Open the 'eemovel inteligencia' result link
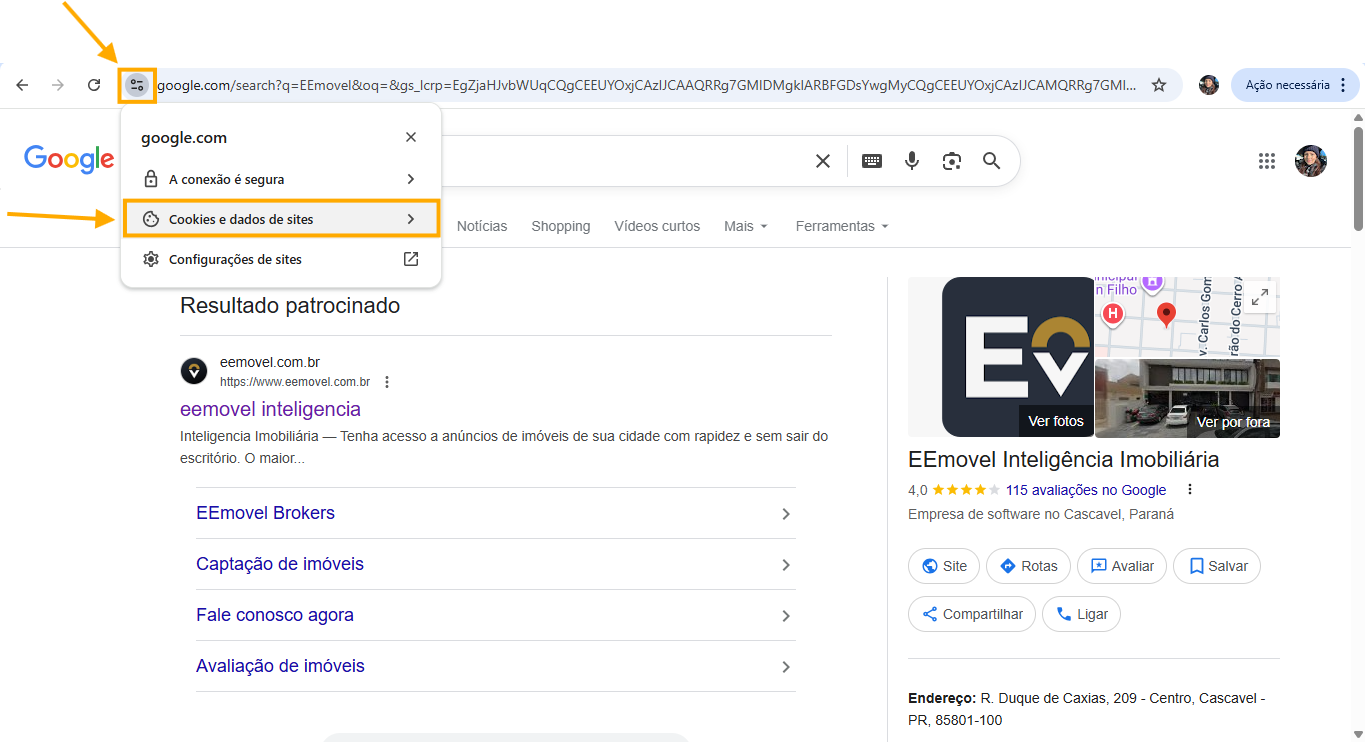The image size is (1365, 742). pyautogui.click(x=270, y=409)
